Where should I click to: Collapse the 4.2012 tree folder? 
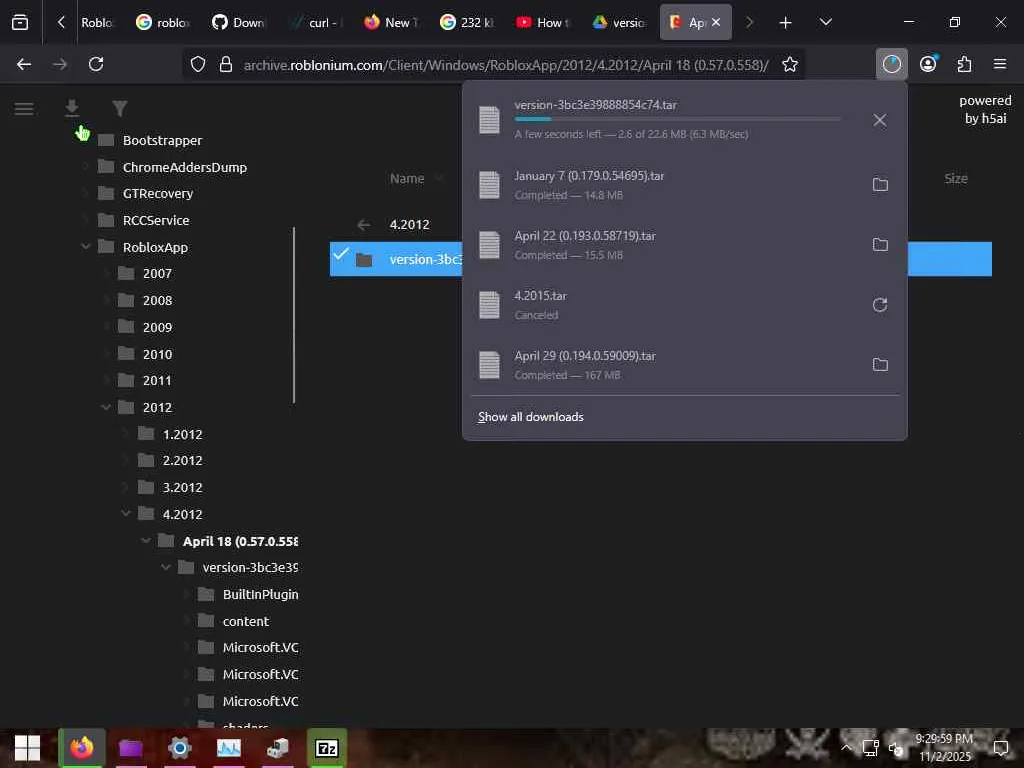tap(126, 514)
